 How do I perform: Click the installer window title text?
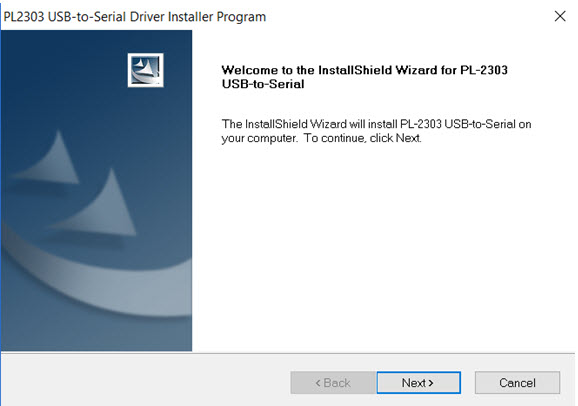pyautogui.click(x=135, y=17)
